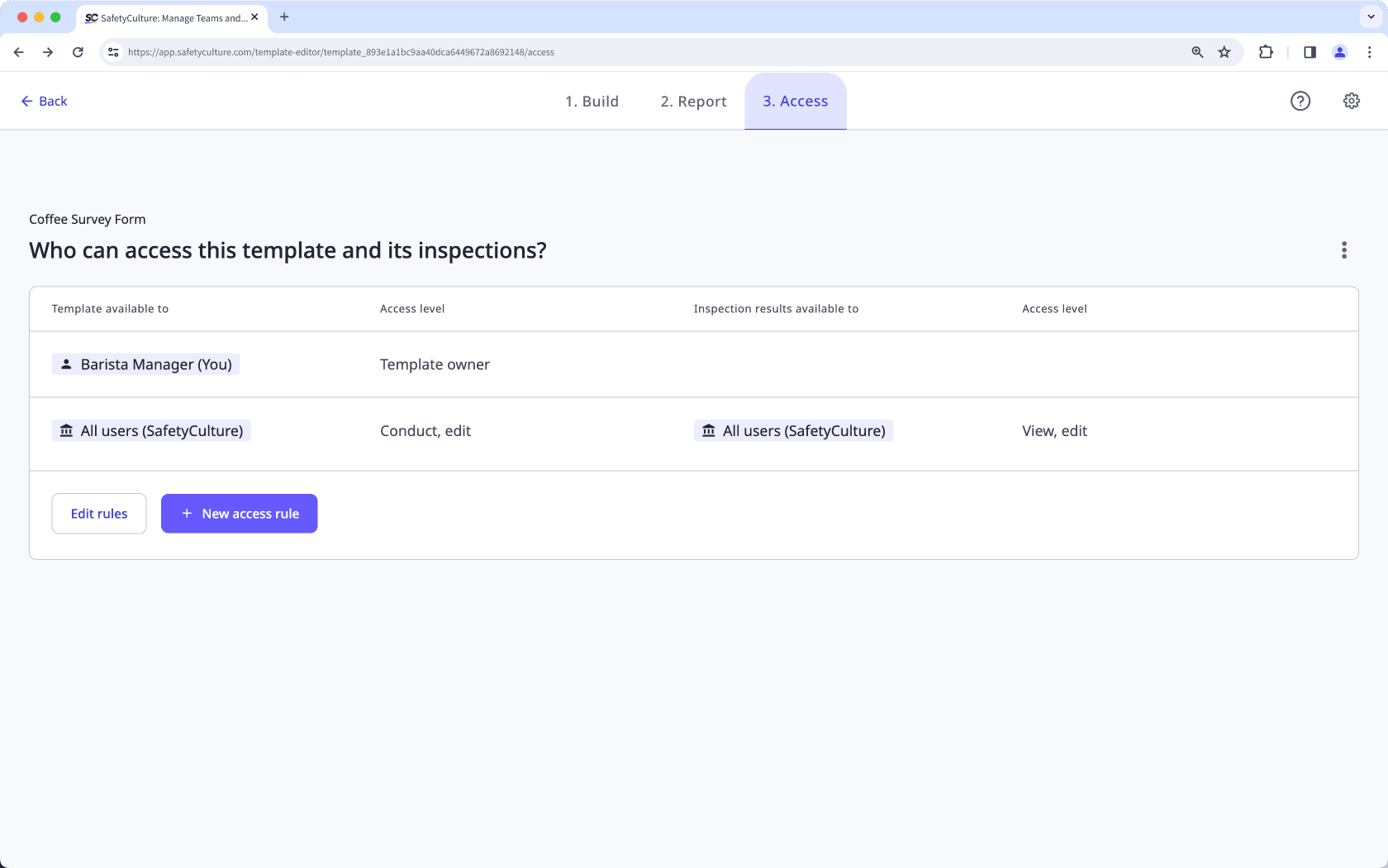This screenshot has width=1388, height=868.
Task: Click the browser extensions puzzle icon
Action: (1266, 51)
